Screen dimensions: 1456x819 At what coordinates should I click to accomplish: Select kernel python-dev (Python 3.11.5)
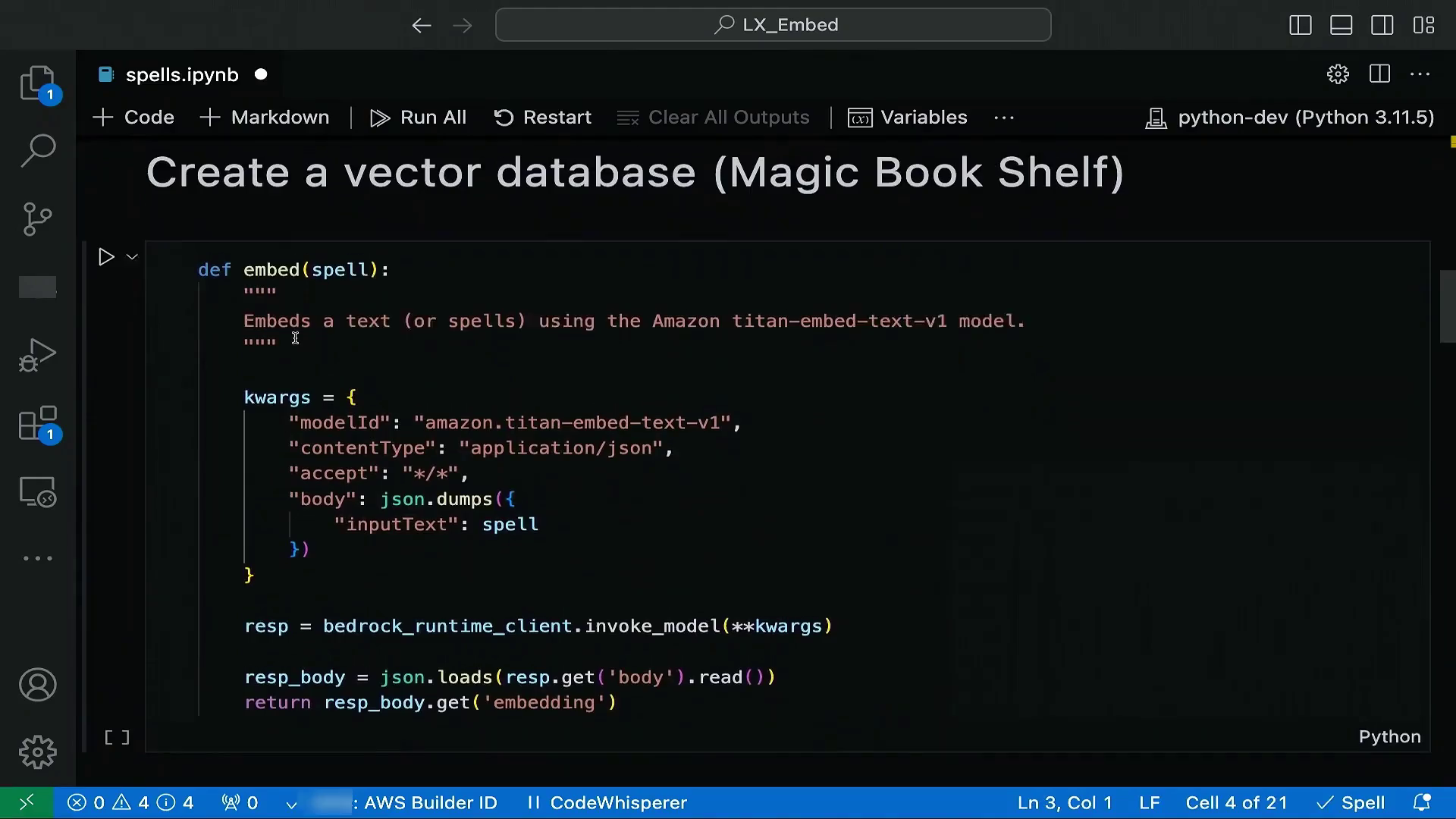pos(1289,118)
